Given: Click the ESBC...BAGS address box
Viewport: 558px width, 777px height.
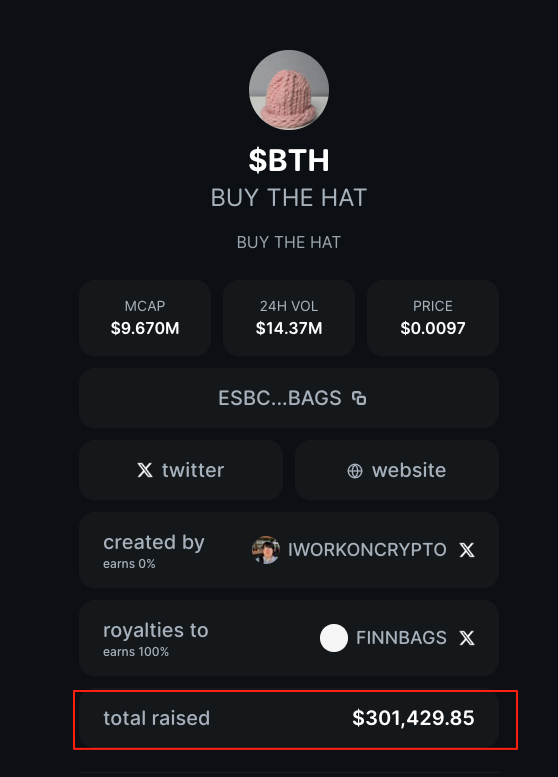Looking at the screenshot, I should pyautogui.click(x=289, y=398).
